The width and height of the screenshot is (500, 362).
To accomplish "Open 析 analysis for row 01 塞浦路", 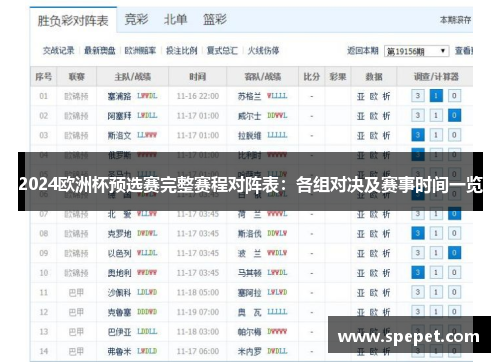I will pos(386,96).
